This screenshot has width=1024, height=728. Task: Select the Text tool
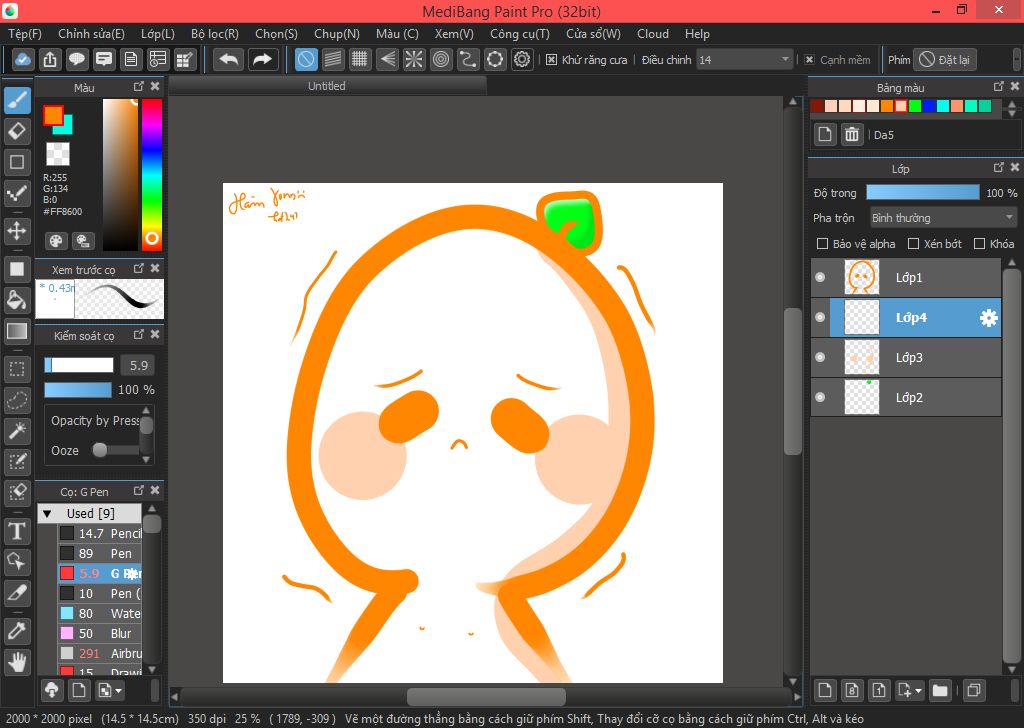point(17,530)
